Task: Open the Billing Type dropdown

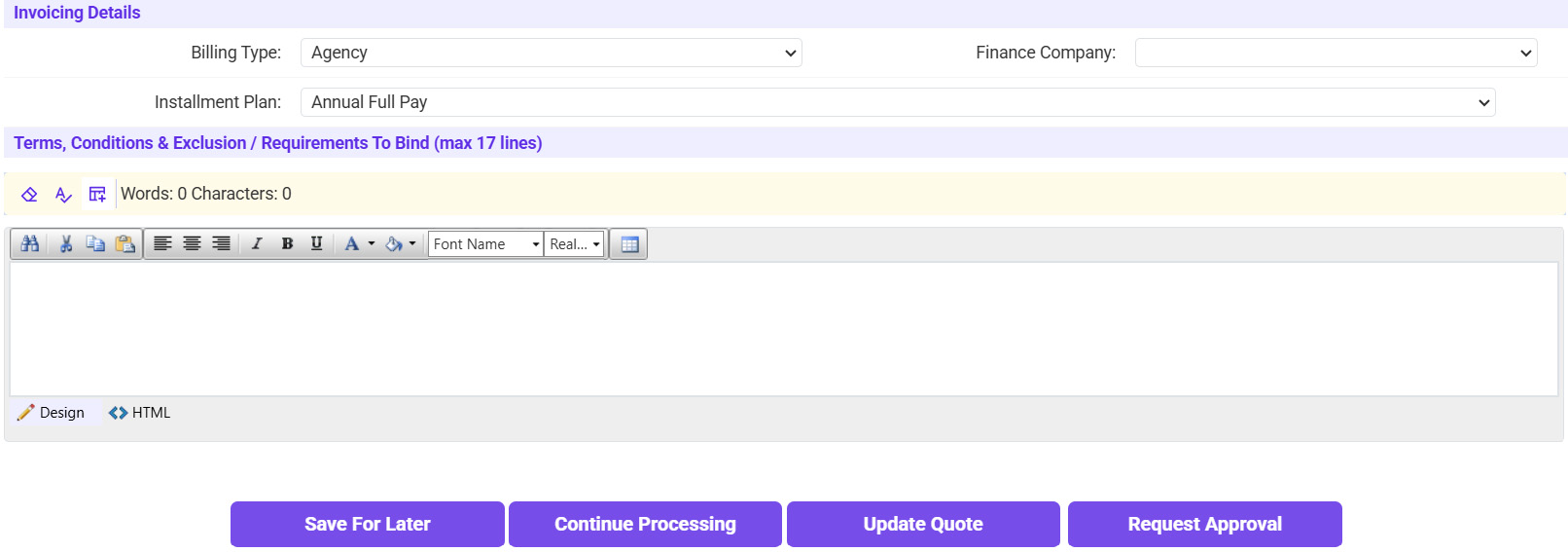Action: coord(551,53)
